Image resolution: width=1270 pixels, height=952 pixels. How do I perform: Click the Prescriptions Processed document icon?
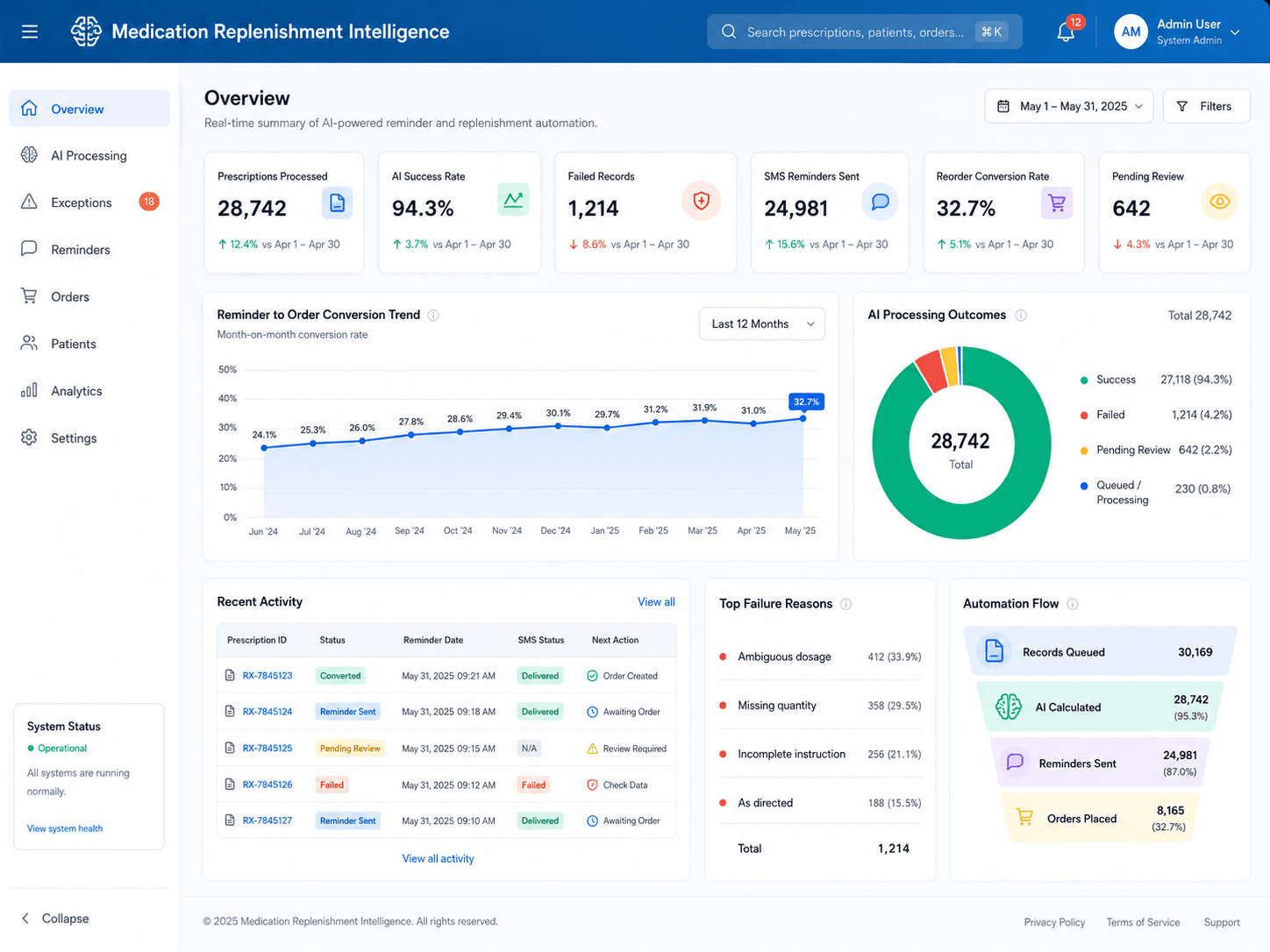(337, 202)
